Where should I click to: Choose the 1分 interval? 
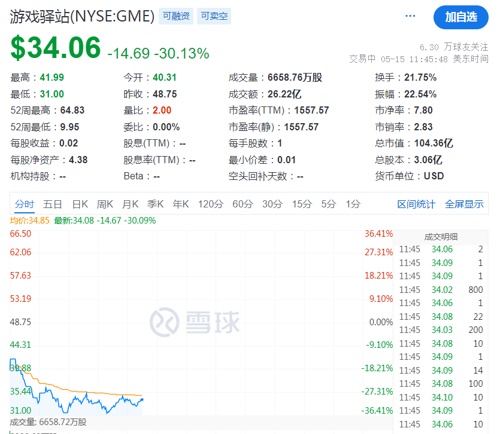click(x=353, y=204)
